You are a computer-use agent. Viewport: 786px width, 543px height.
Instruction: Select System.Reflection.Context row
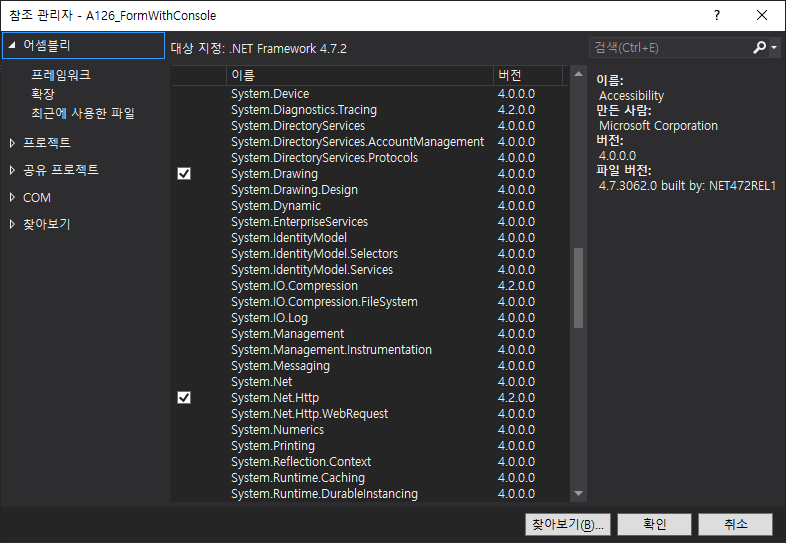[369, 462]
